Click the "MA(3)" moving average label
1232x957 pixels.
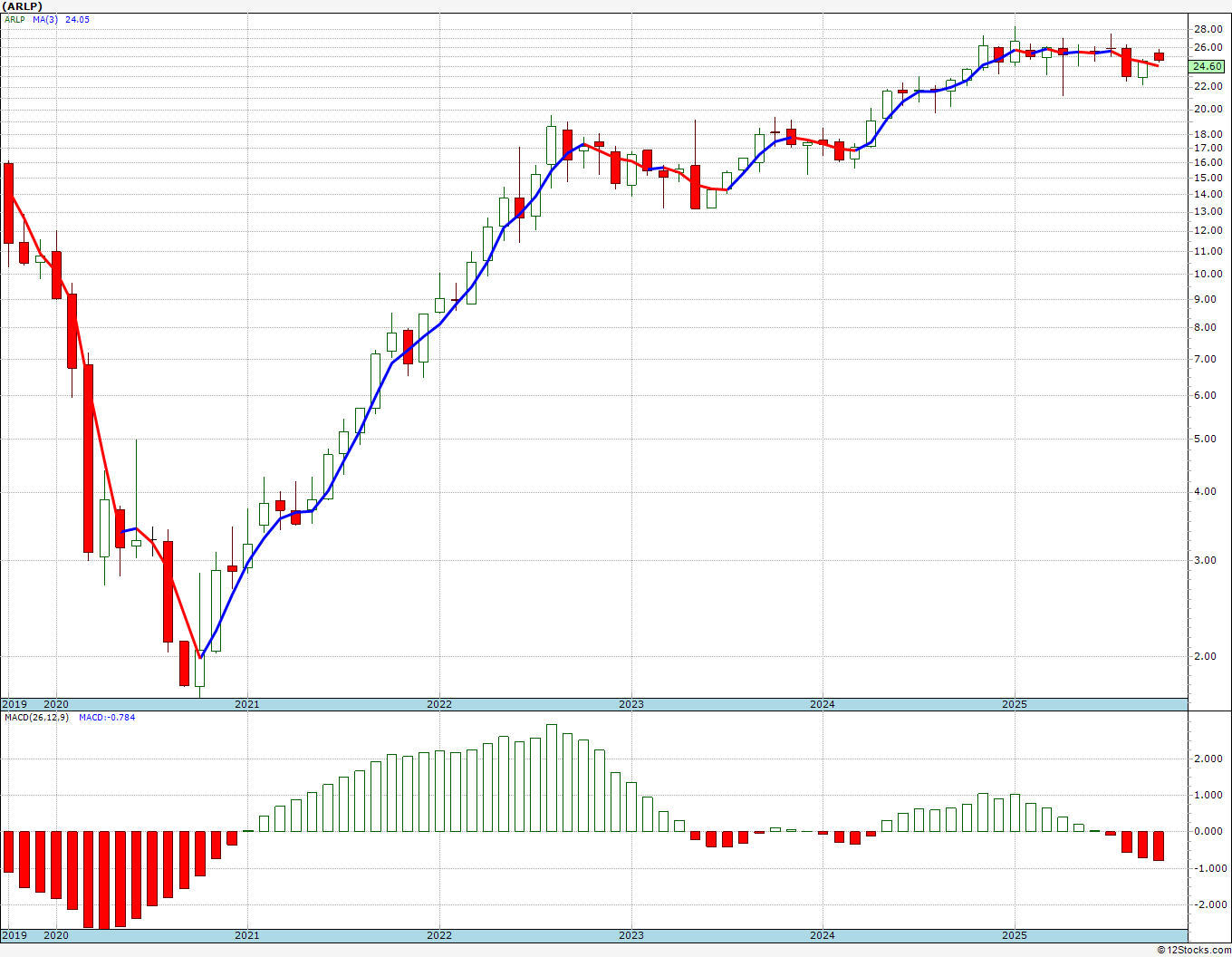(x=45, y=19)
